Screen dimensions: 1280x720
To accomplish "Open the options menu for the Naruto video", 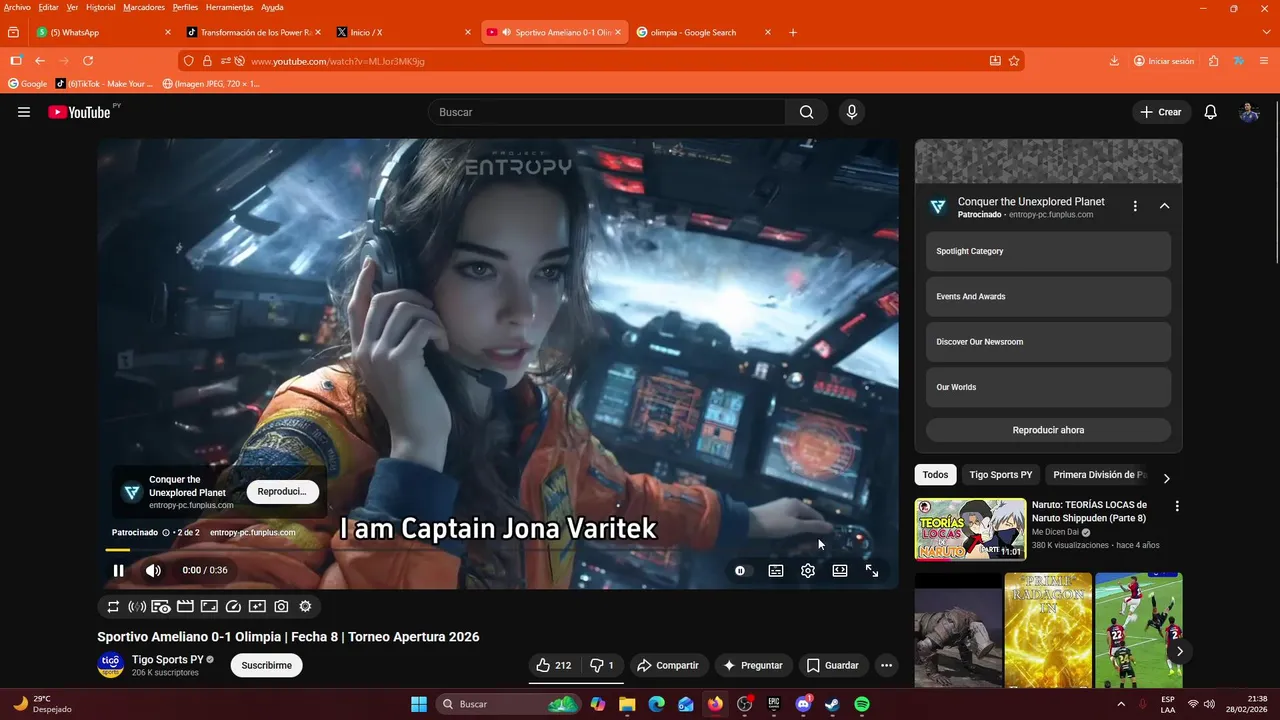I will click(1177, 506).
